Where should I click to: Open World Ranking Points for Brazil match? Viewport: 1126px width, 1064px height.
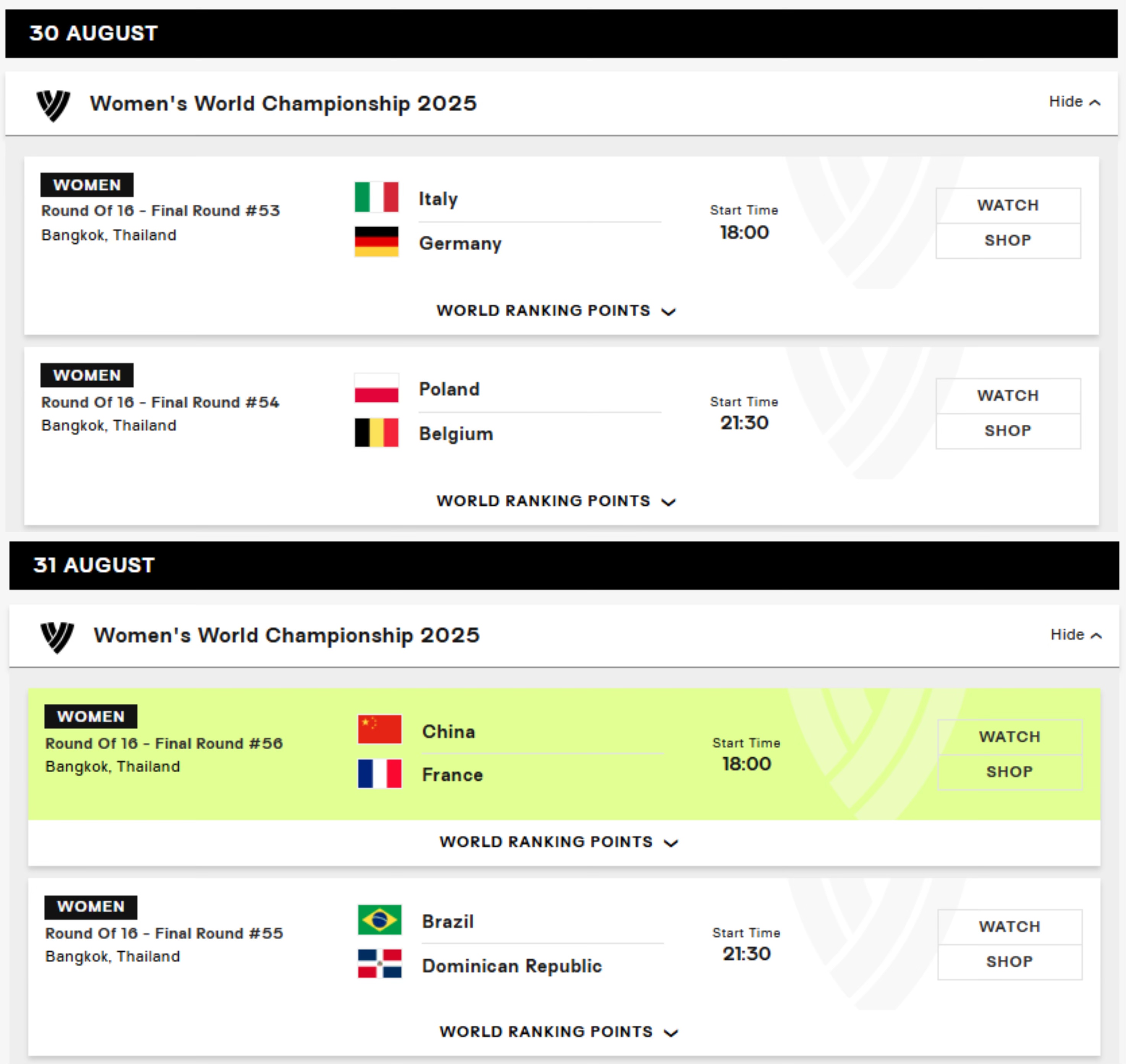558,1032
